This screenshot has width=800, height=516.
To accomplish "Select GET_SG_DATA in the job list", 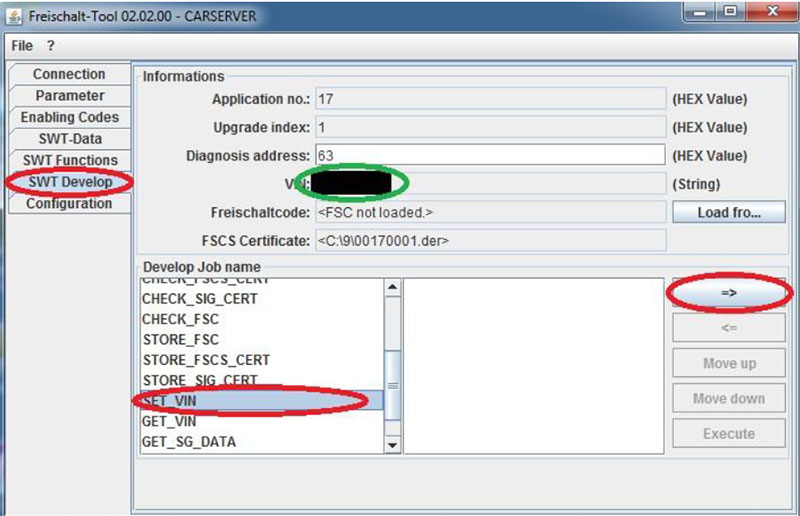I will point(262,442).
